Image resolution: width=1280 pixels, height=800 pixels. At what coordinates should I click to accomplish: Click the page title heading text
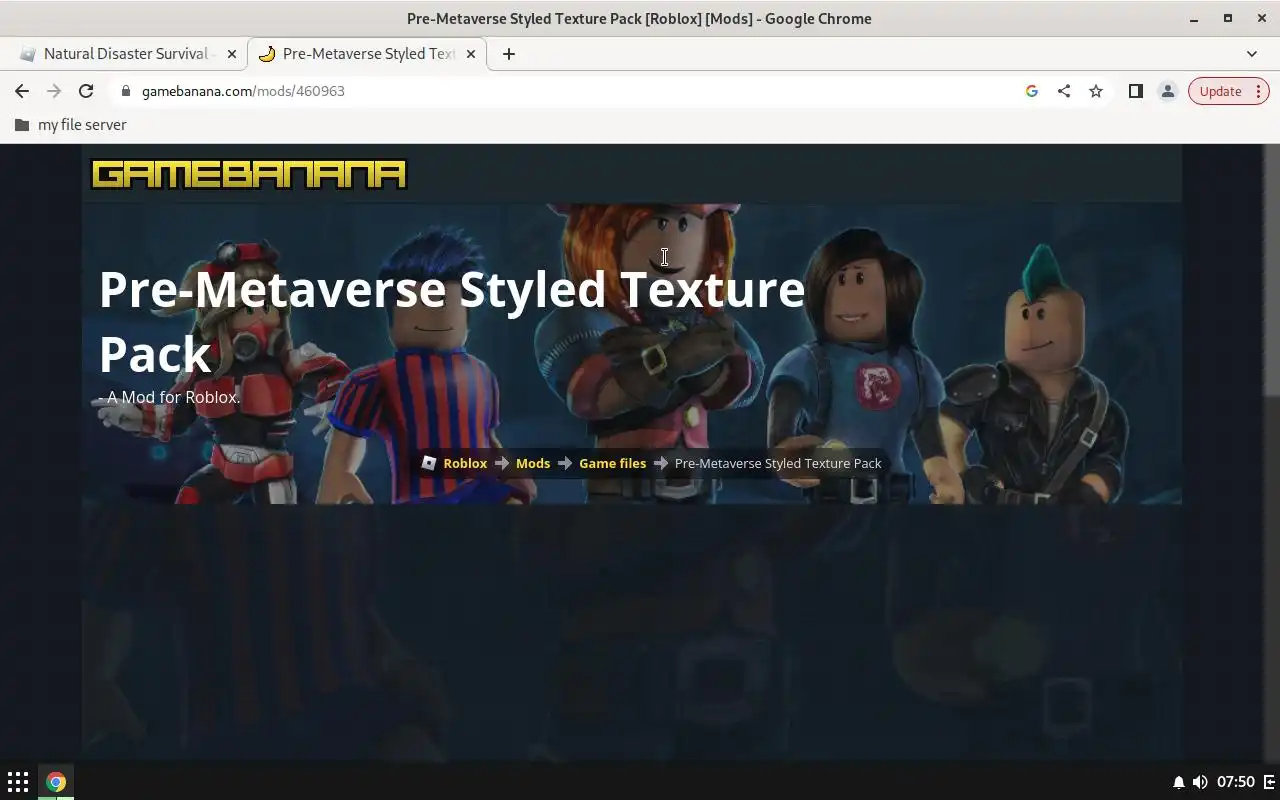452,321
